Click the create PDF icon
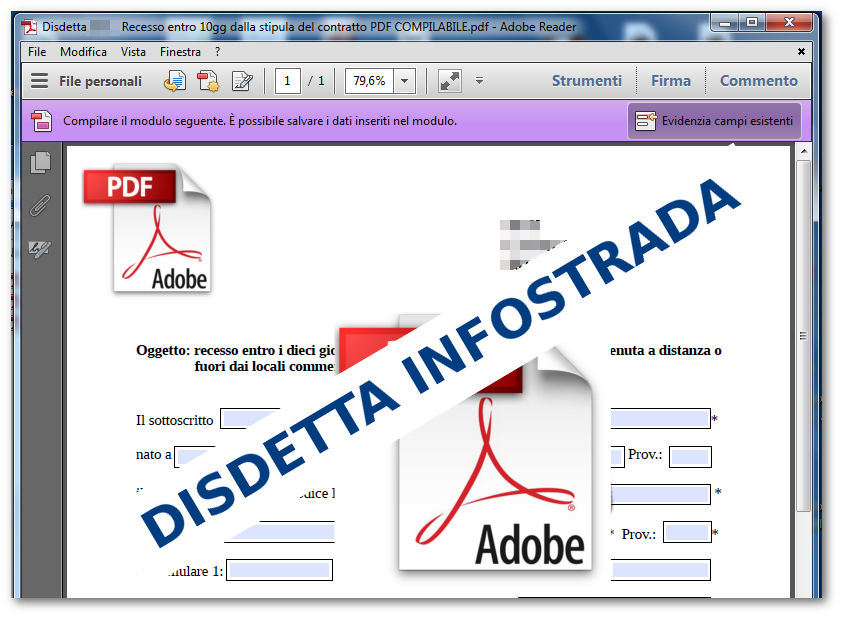This screenshot has width=841, height=617. coord(208,81)
